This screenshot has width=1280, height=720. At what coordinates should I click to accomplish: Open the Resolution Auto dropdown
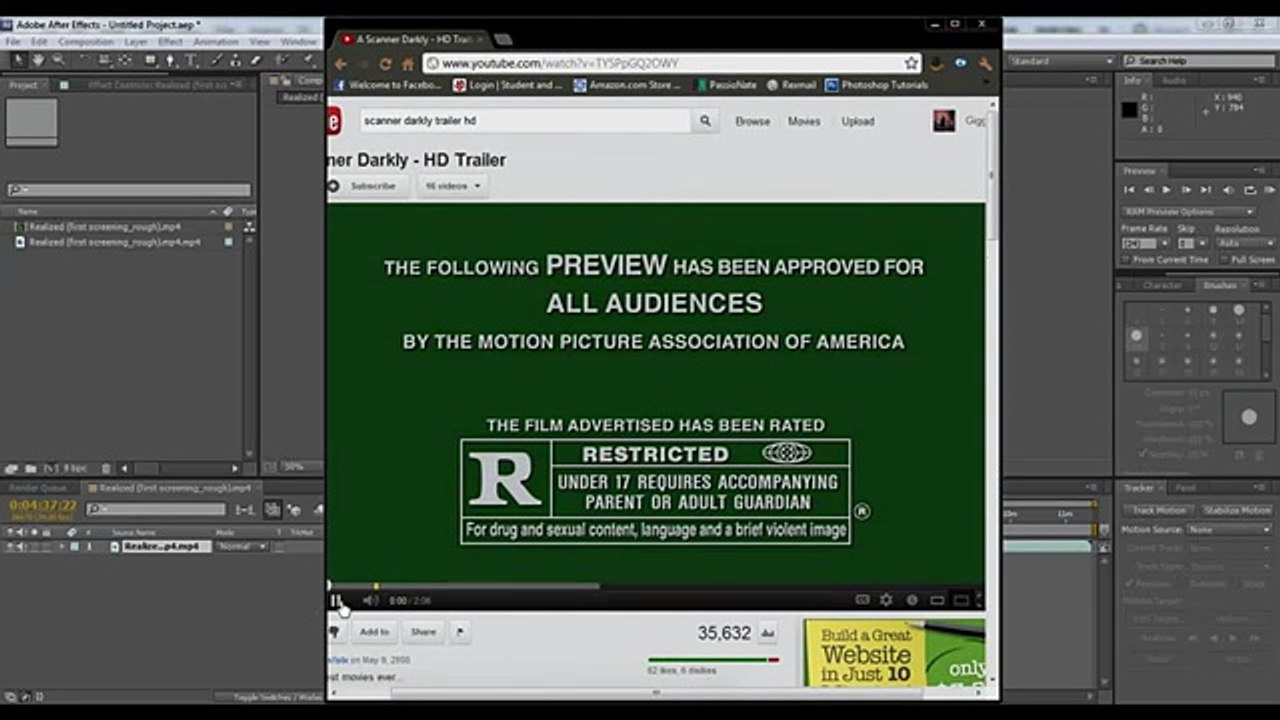pos(1245,243)
